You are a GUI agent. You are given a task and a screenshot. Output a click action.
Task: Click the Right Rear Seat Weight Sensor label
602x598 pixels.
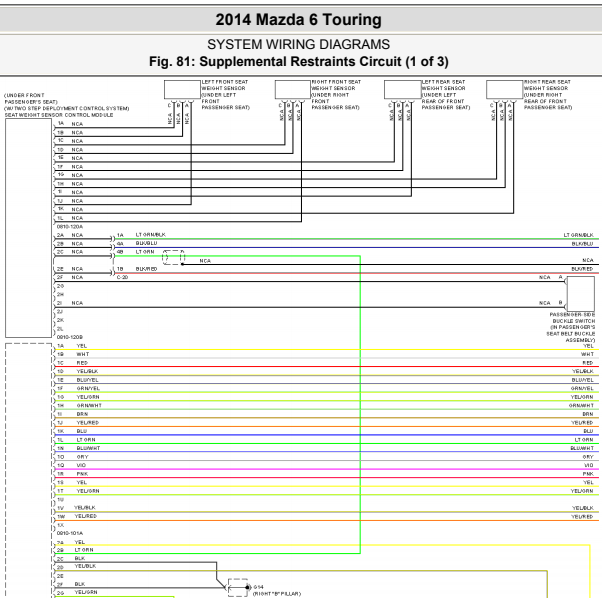(x=548, y=95)
